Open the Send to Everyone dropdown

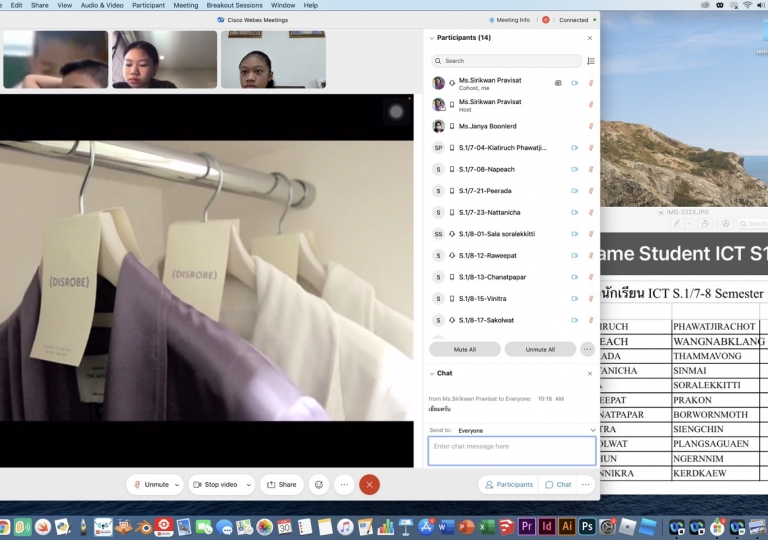pyautogui.click(x=527, y=430)
